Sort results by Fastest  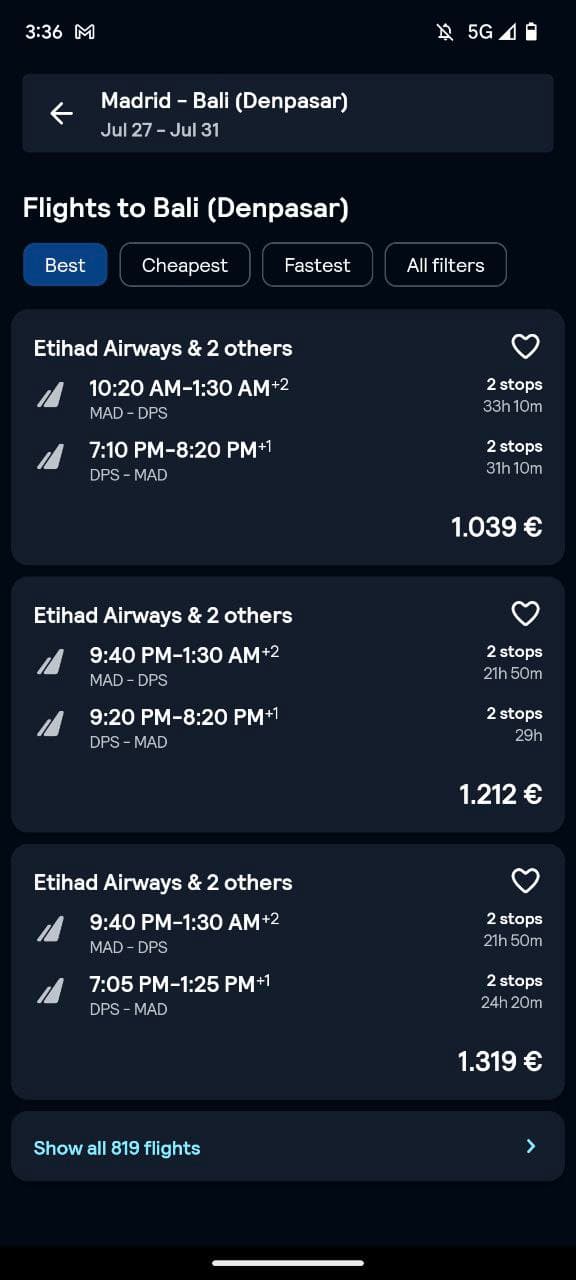(317, 265)
